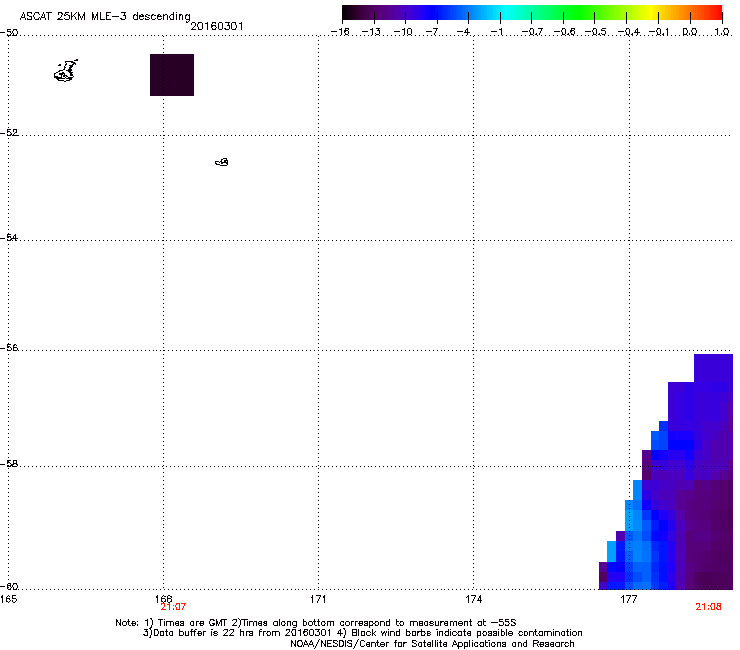Click the note line starting "3)Data buffer is 22 hrs"
This screenshot has width=740, height=650.
point(362,633)
